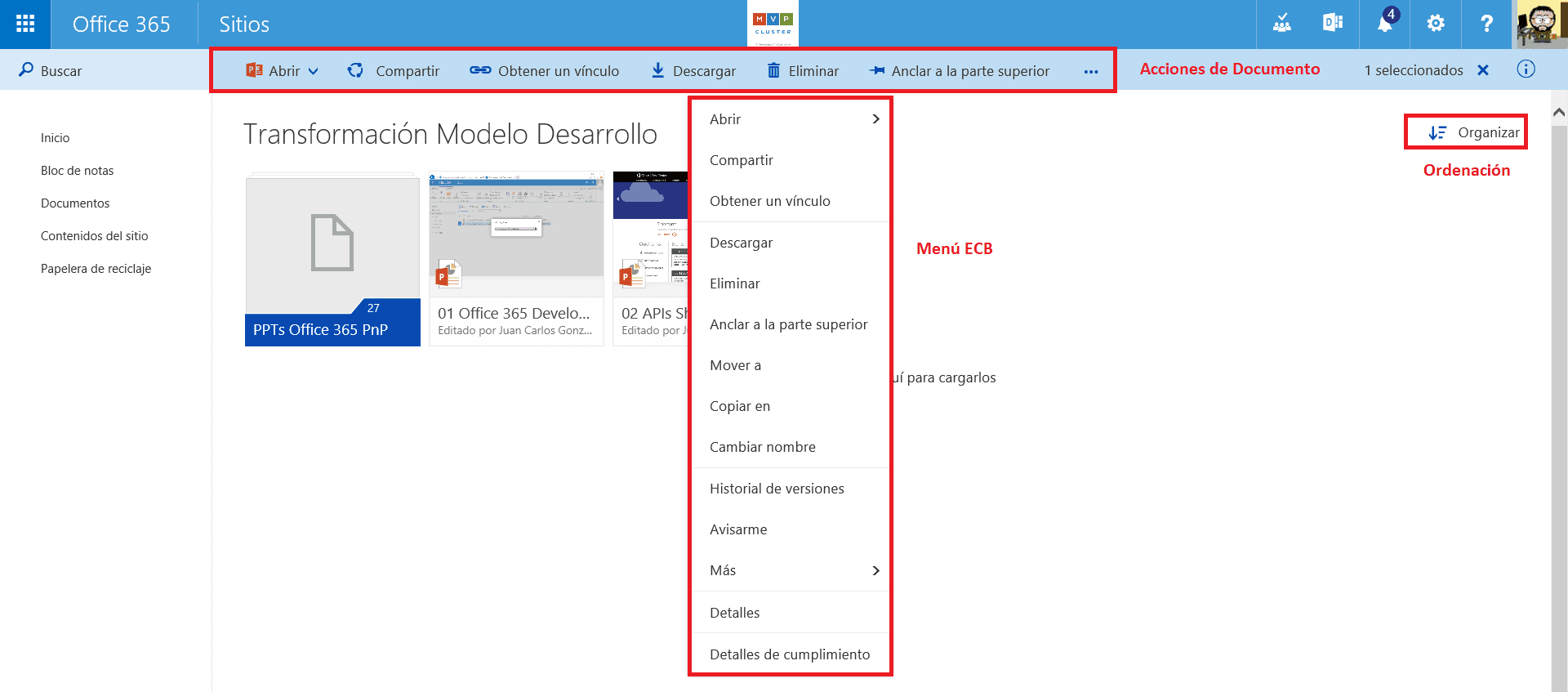
Task: Click Editado por Juan Carlos Gonz... text
Action: [x=515, y=330]
